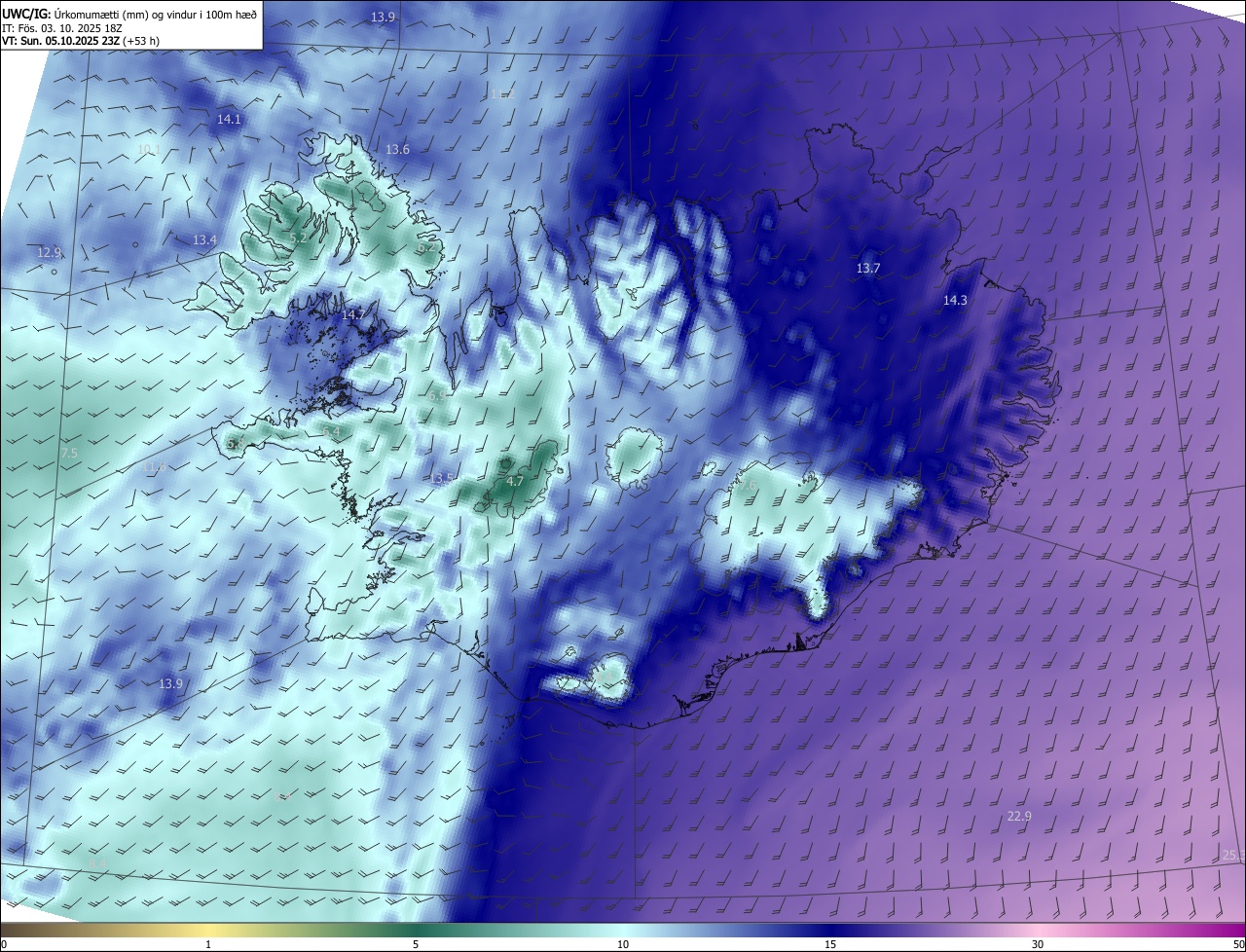Click the '15' tick on the color scale
Screen dimensions: 1246x952
[x=830, y=944]
